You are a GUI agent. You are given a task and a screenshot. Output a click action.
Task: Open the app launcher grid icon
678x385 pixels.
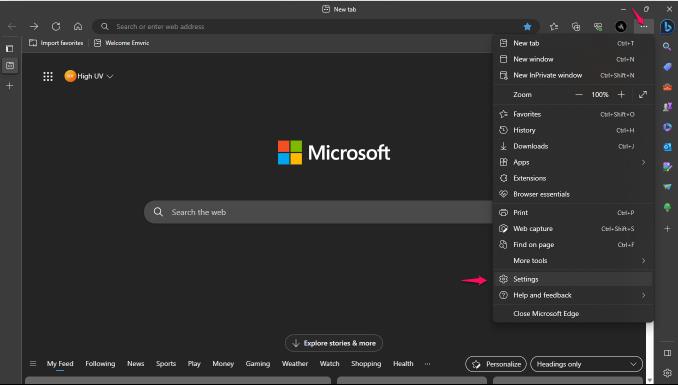[48, 77]
